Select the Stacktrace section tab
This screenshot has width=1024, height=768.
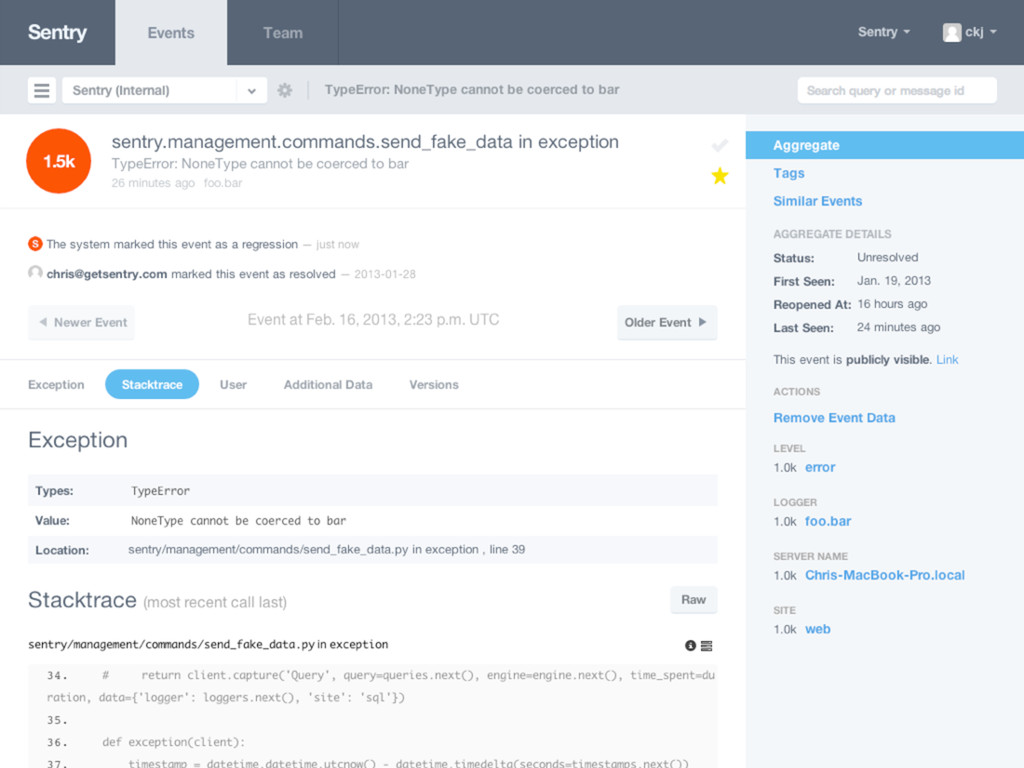[152, 385]
